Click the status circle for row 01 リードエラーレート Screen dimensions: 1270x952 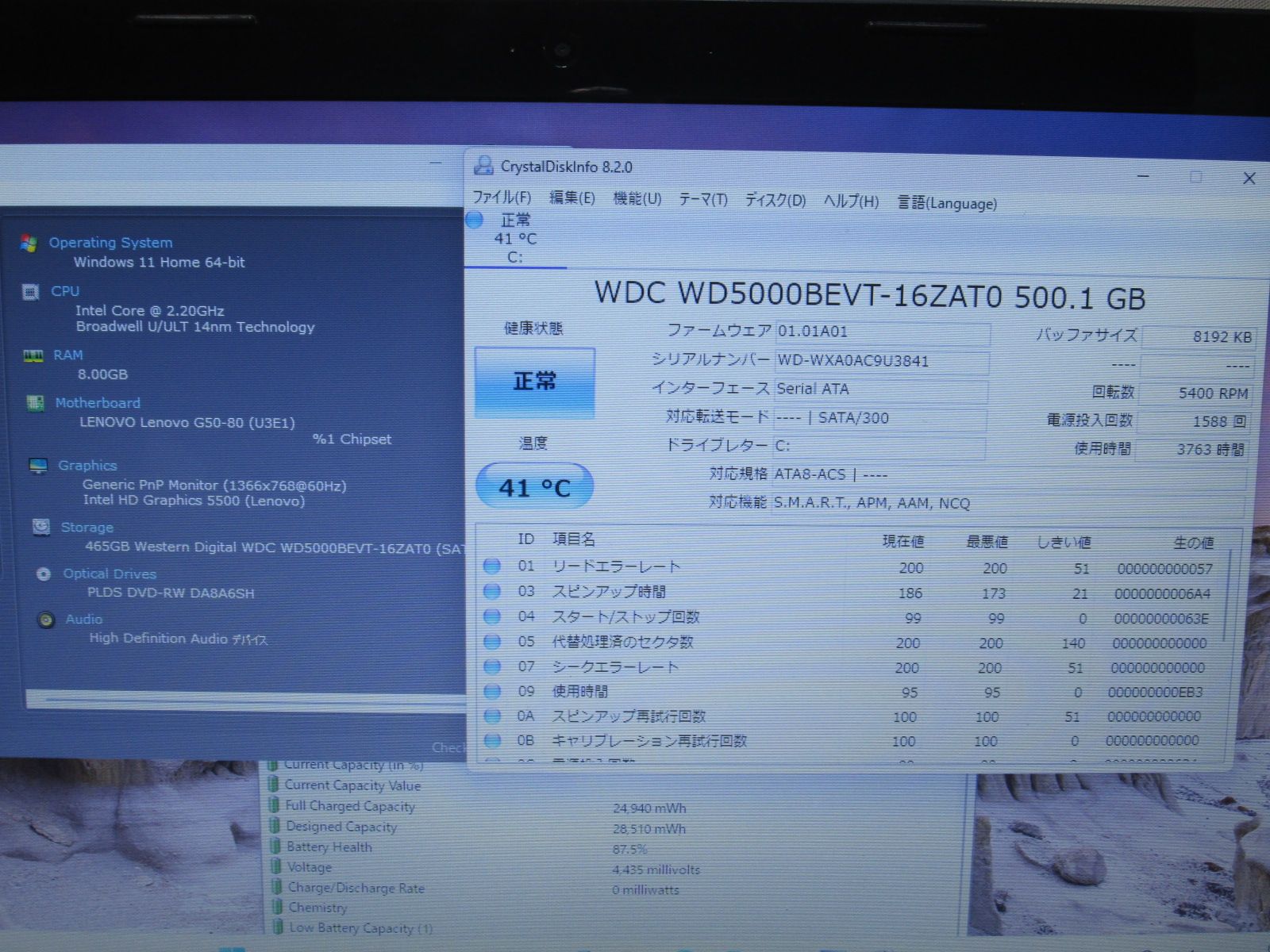click(492, 566)
